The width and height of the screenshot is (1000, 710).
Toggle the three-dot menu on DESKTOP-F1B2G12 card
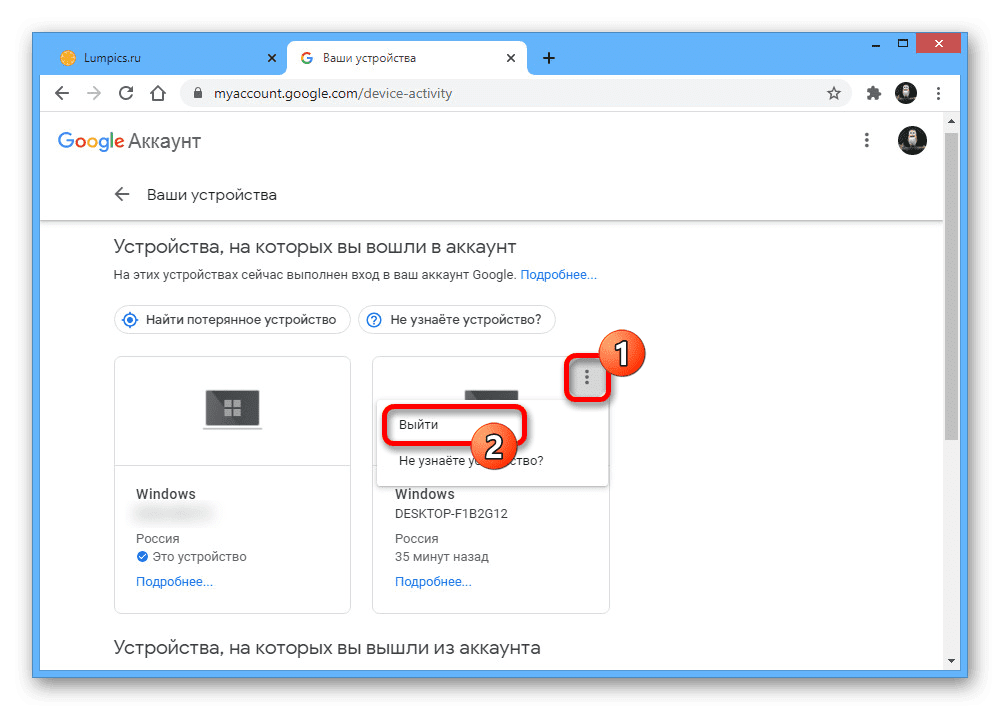click(x=587, y=377)
